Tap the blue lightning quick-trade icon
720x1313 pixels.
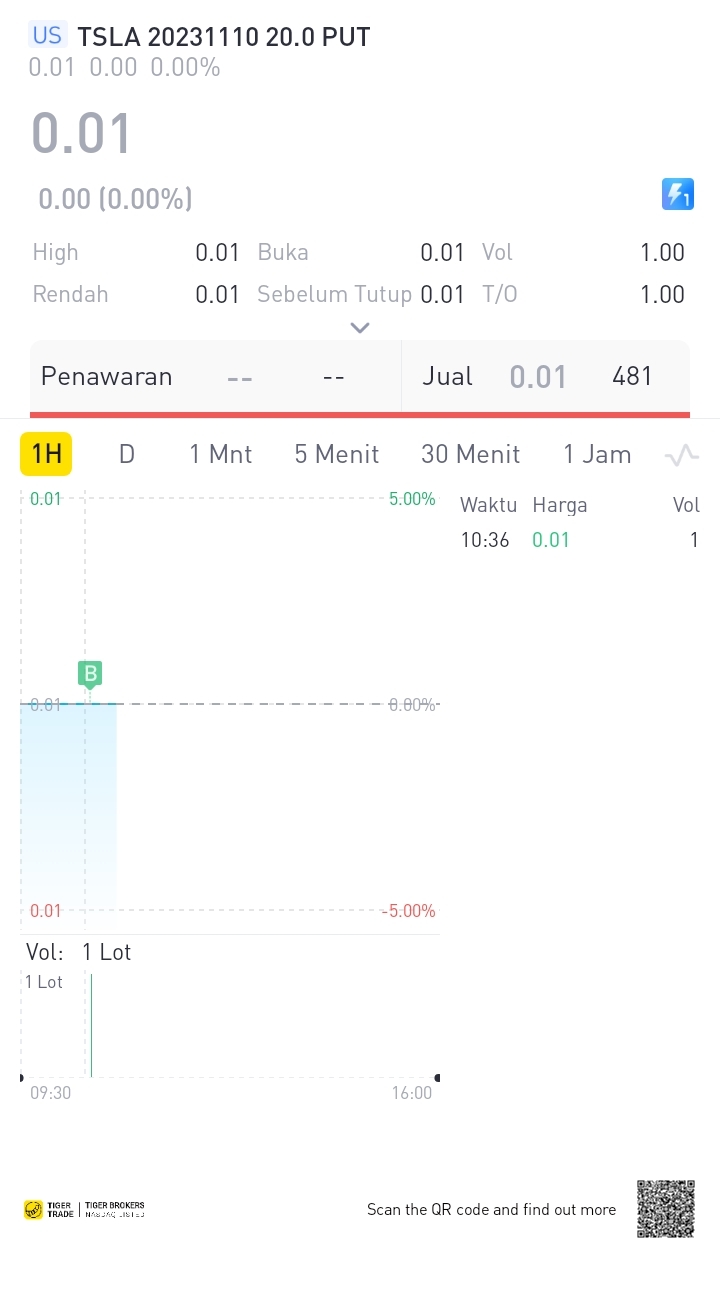tap(678, 194)
